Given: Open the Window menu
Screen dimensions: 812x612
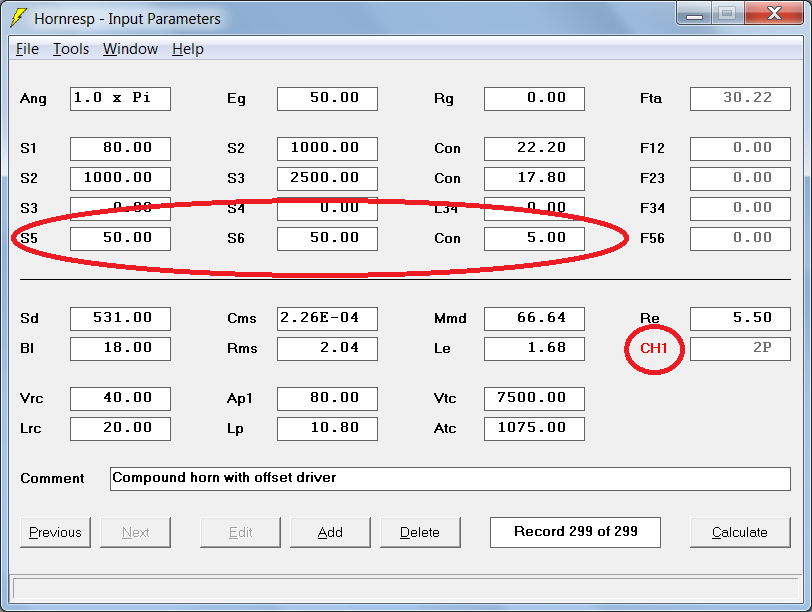Looking at the screenshot, I should pos(130,49).
